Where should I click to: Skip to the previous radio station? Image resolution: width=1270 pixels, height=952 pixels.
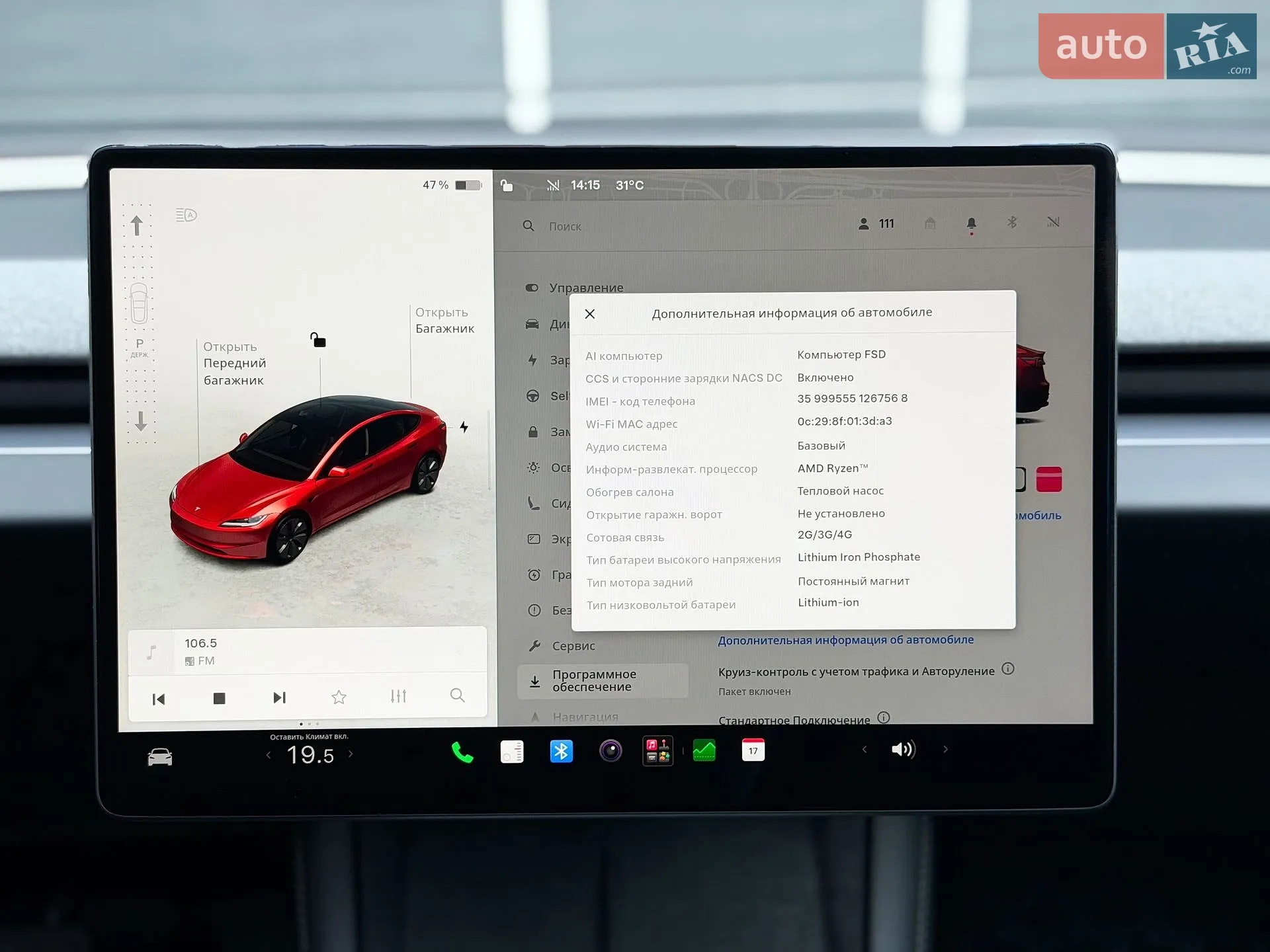[159, 699]
